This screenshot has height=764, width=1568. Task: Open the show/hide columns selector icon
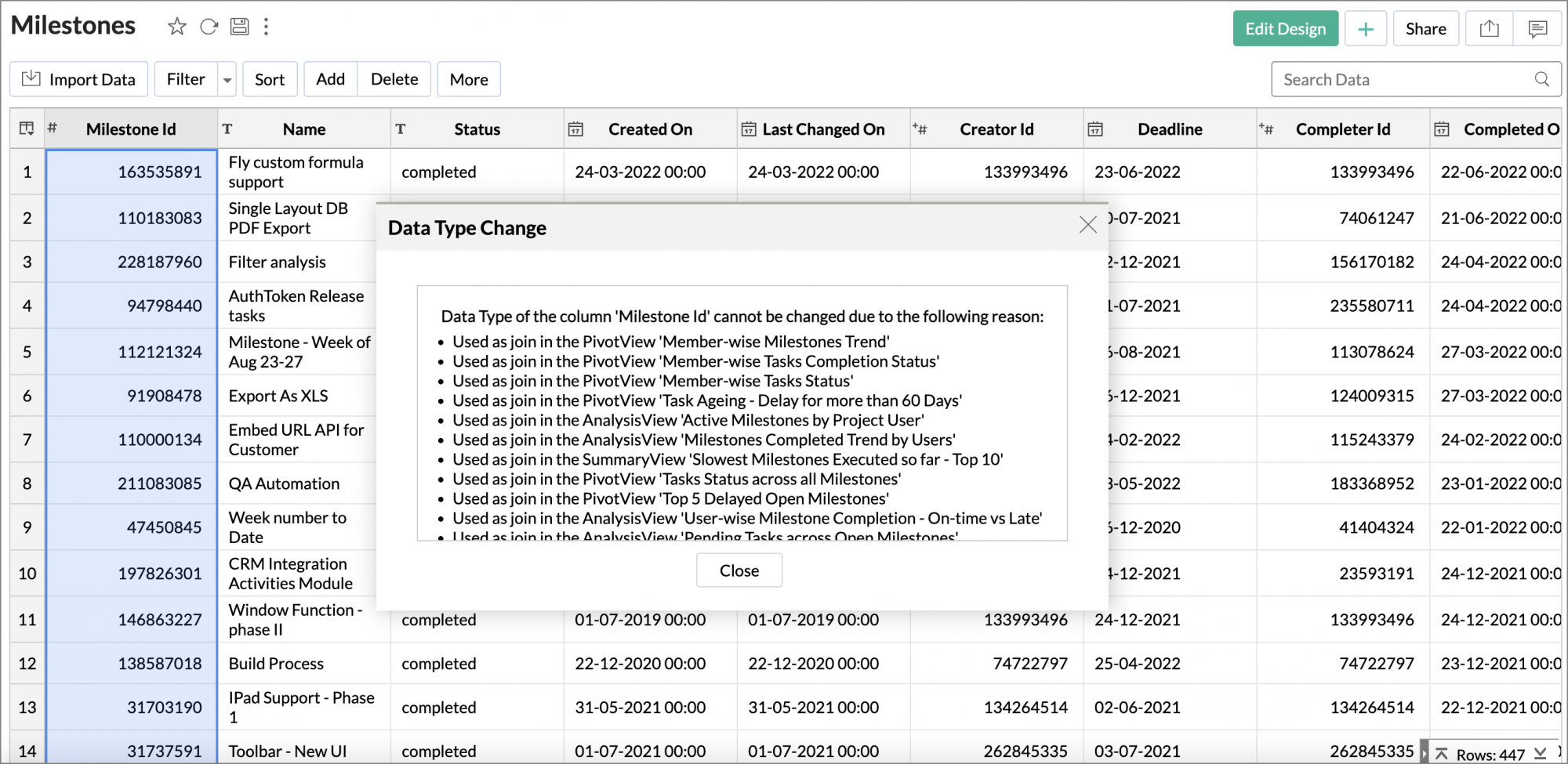pos(27,129)
